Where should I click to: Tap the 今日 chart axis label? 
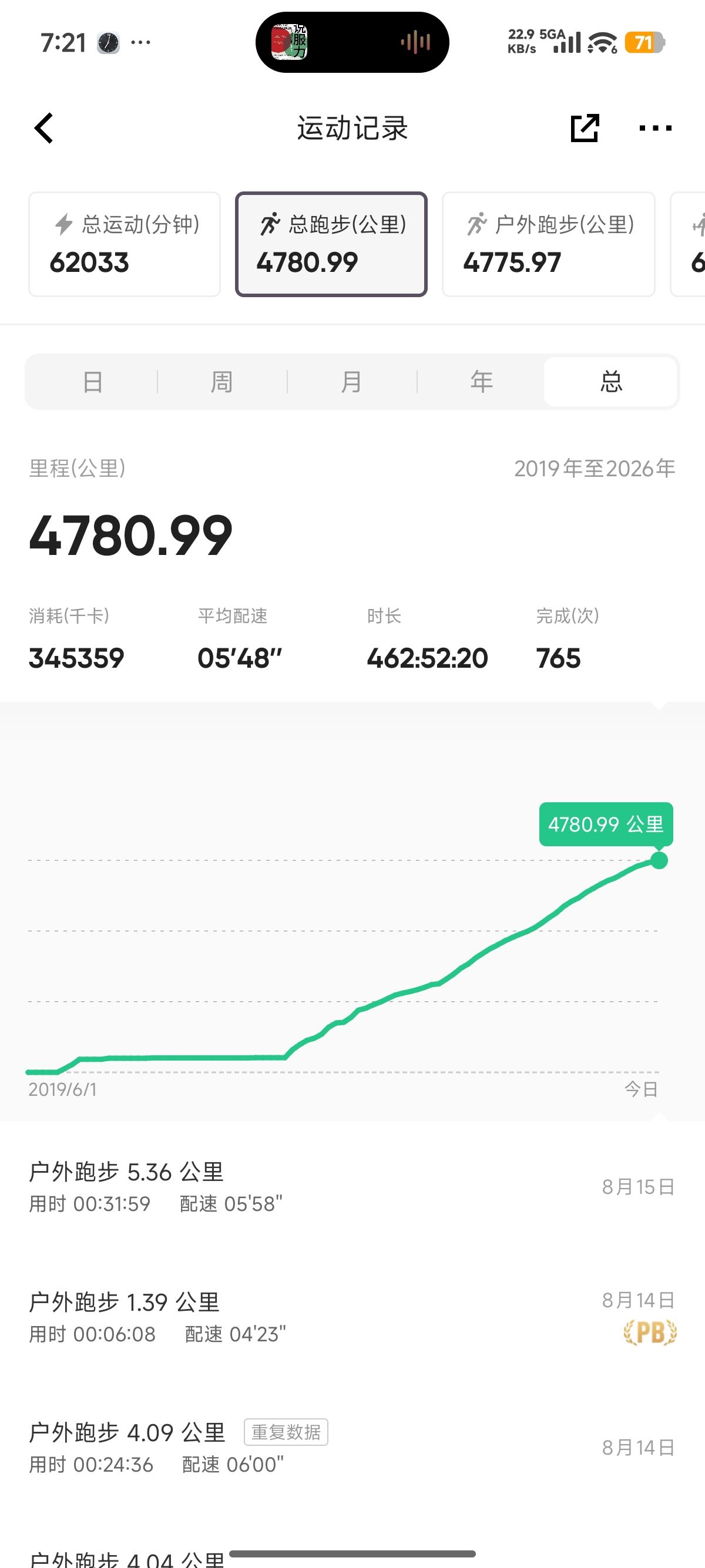tap(641, 1089)
